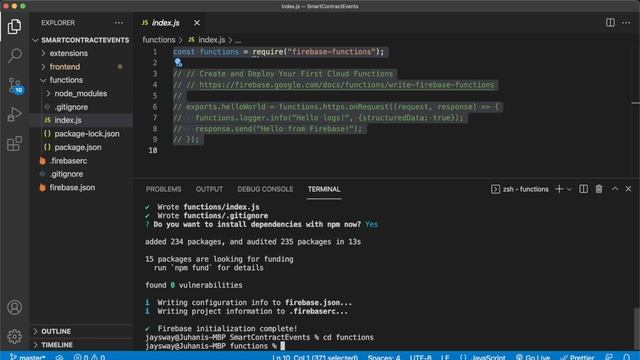
Task: Click the master branch in status bar
Action: point(27,357)
